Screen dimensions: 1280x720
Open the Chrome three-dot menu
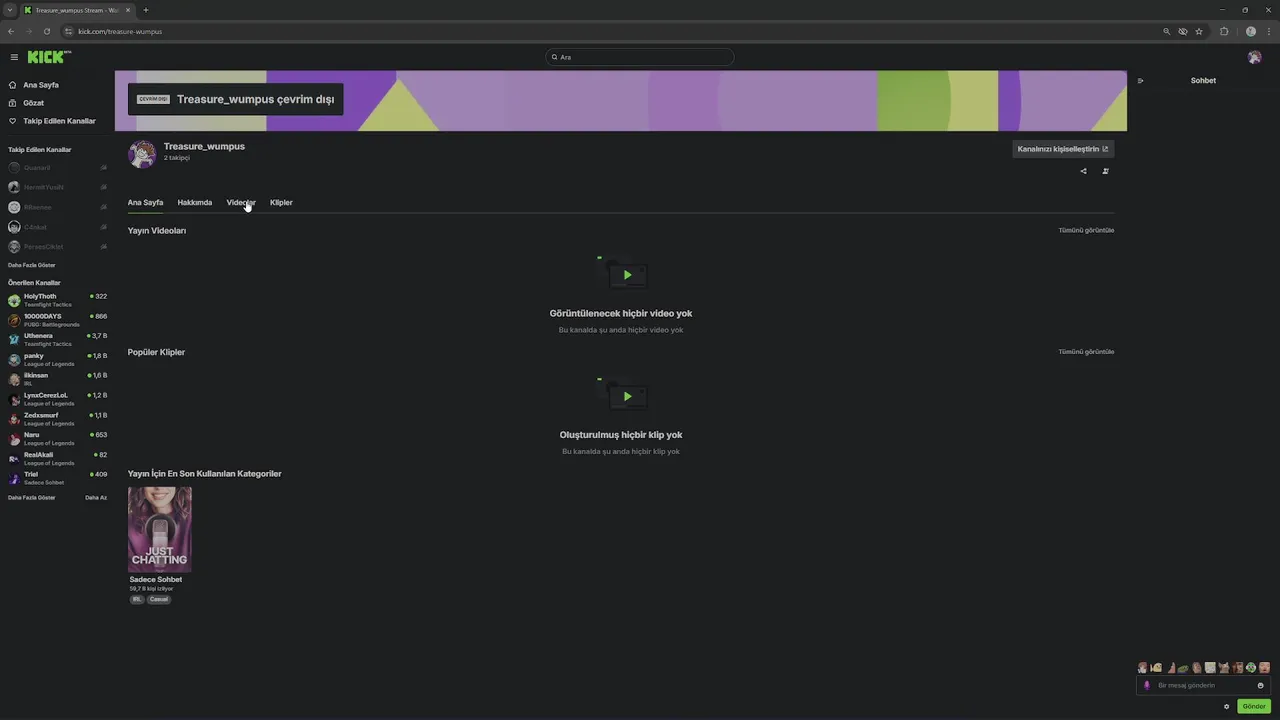1268,31
